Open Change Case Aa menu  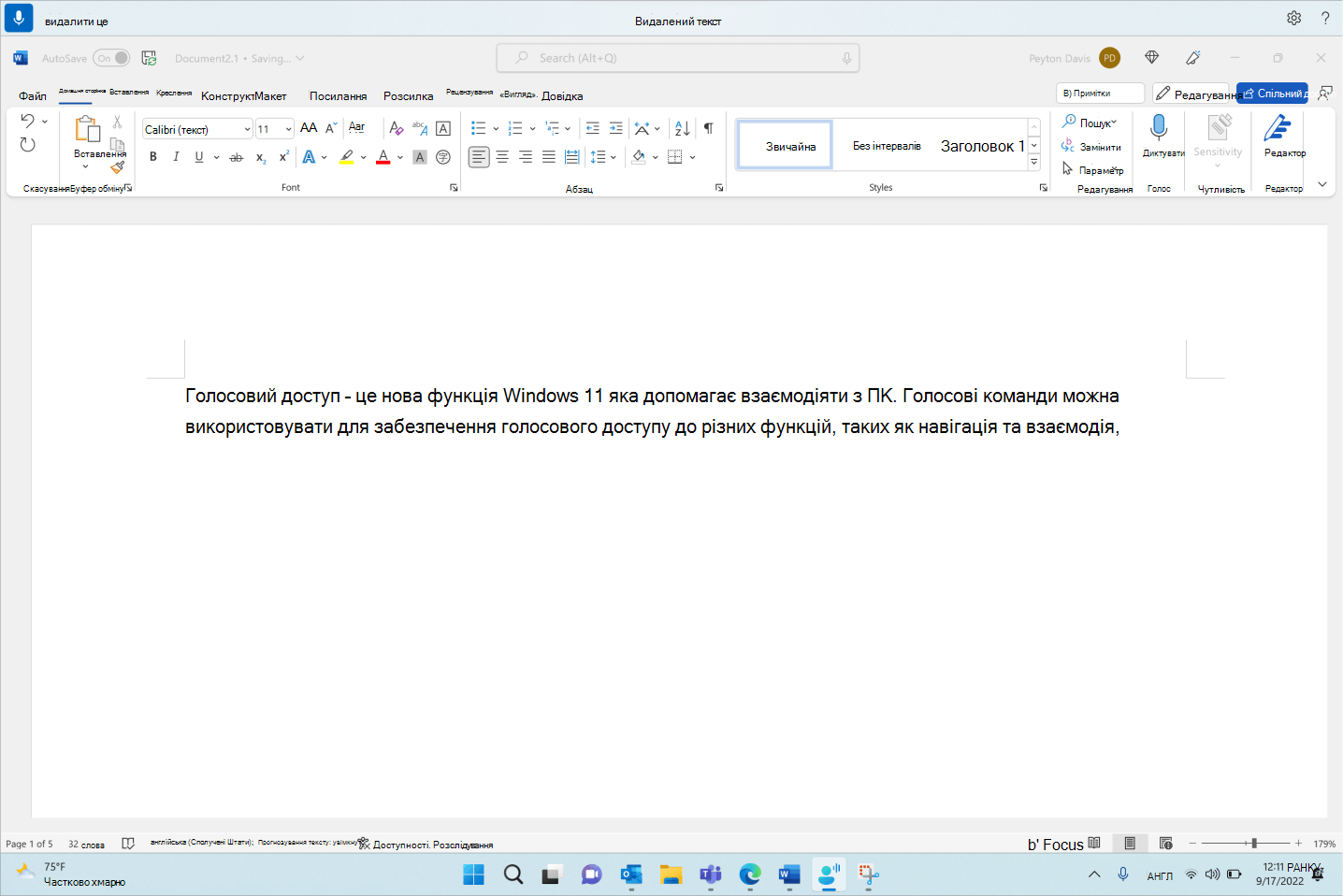[x=356, y=128]
